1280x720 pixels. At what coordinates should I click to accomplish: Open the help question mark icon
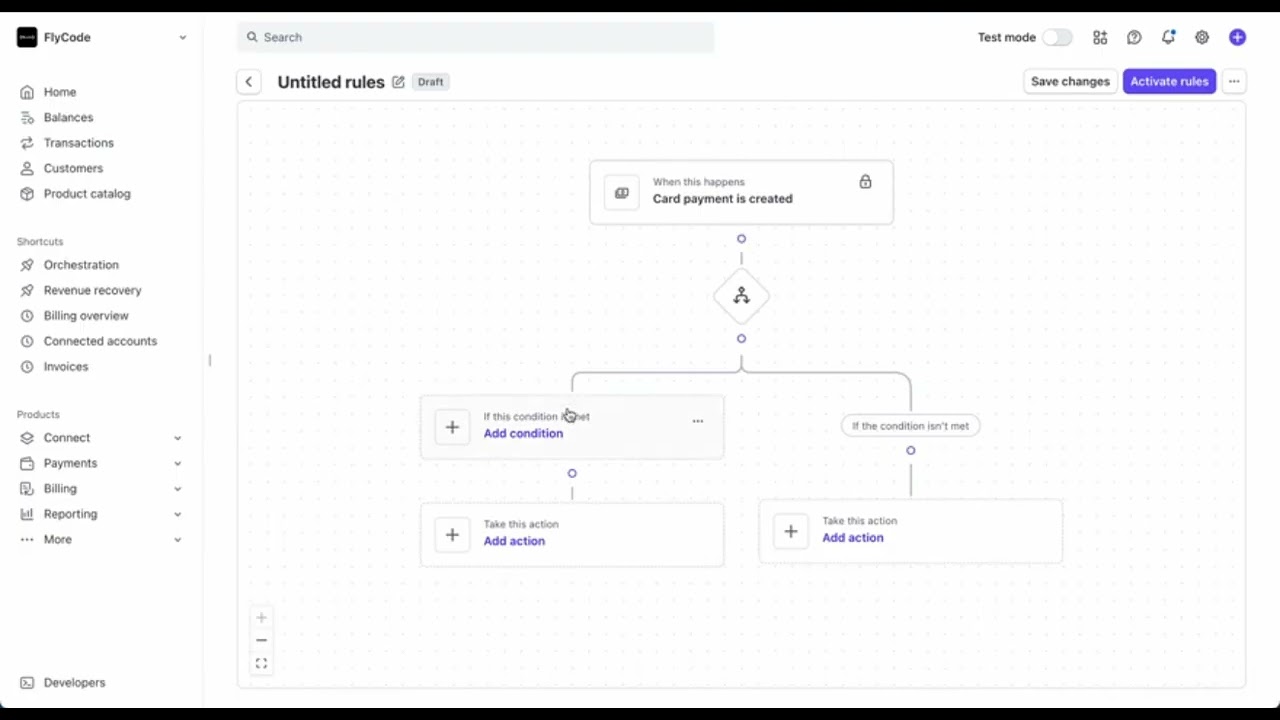click(1134, 37)
